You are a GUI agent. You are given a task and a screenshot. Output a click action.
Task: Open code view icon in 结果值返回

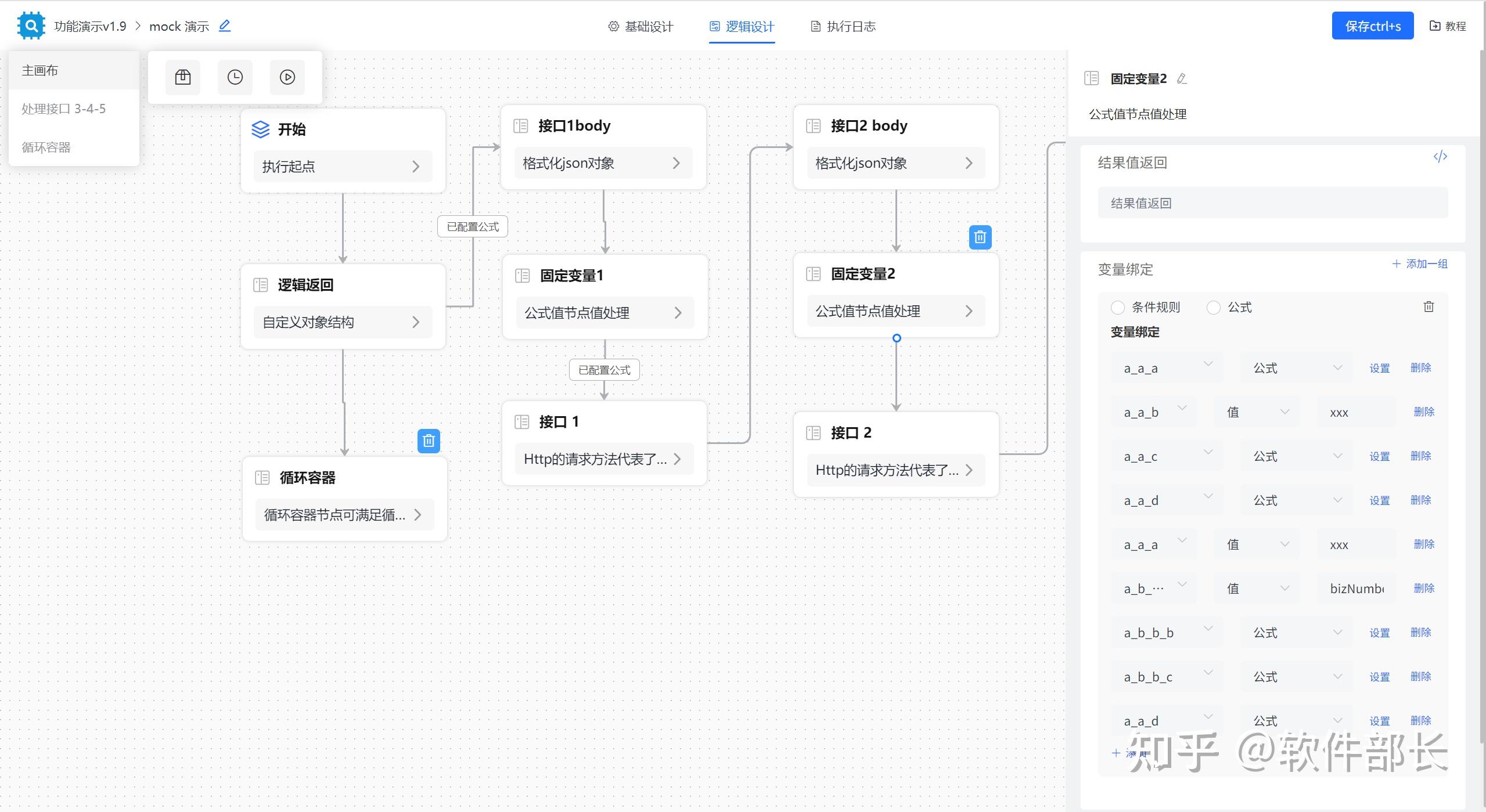[x=1440, y=157]
